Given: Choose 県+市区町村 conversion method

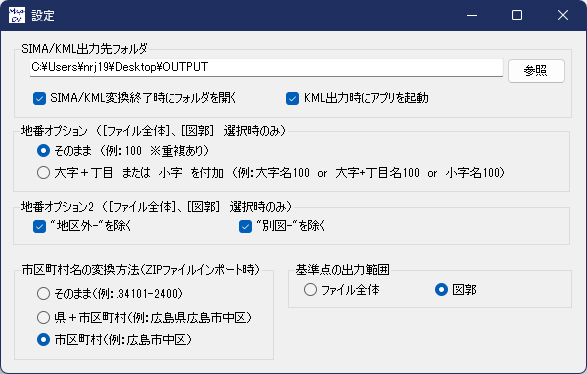Looking at the screenshot, I should point(43,317).
